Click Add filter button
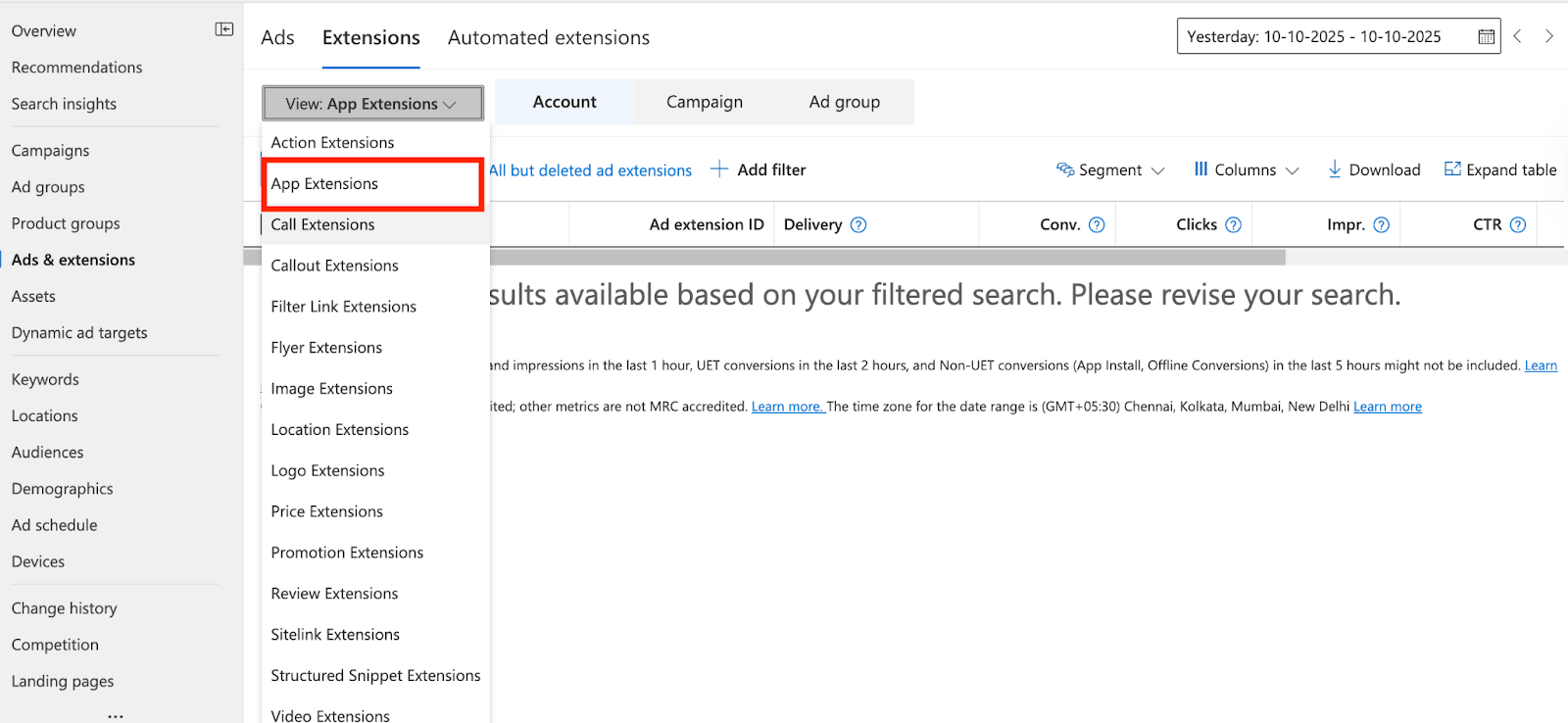 pos(759,170)
